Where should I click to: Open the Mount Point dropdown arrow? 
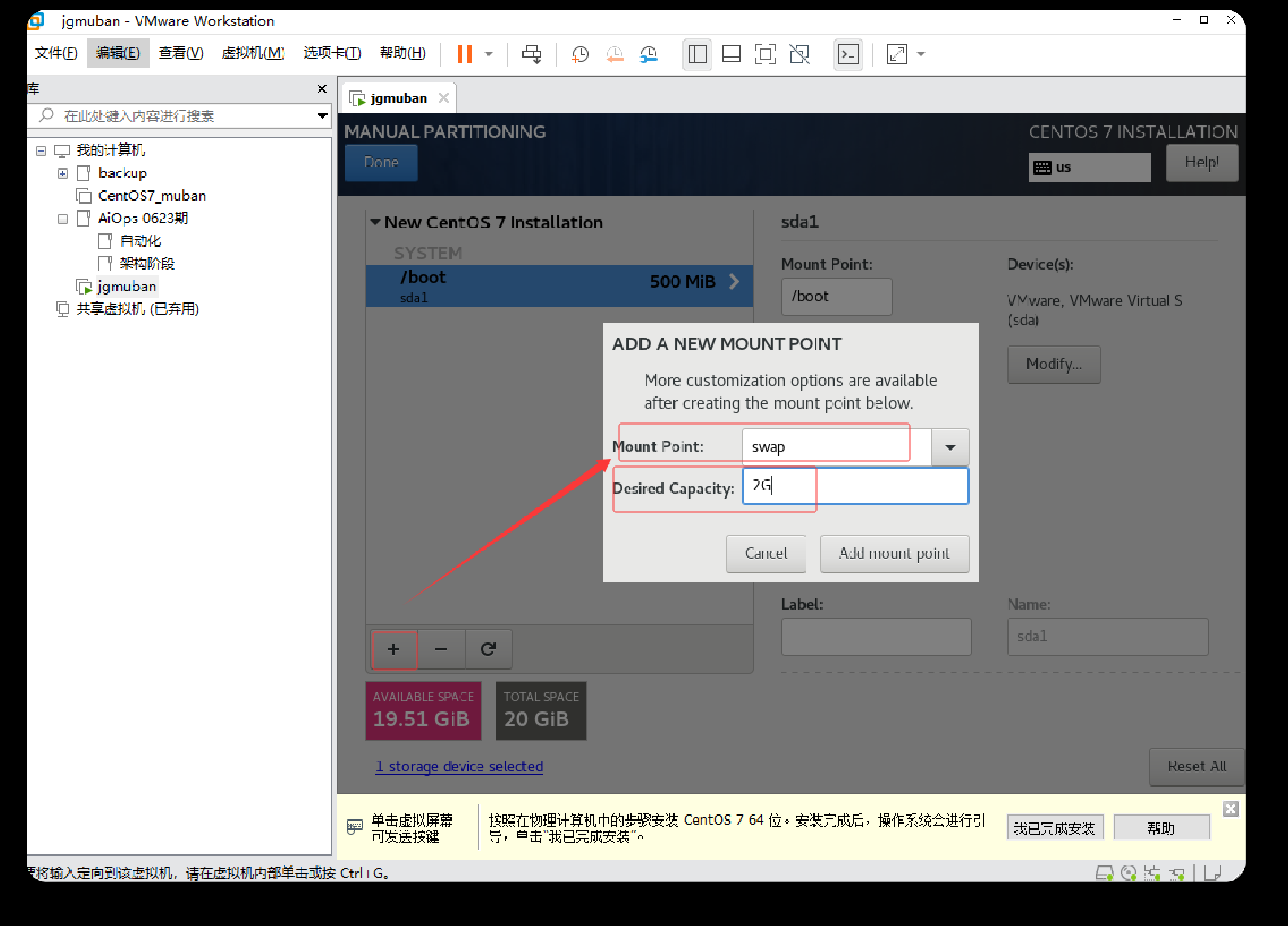(950, 447)
